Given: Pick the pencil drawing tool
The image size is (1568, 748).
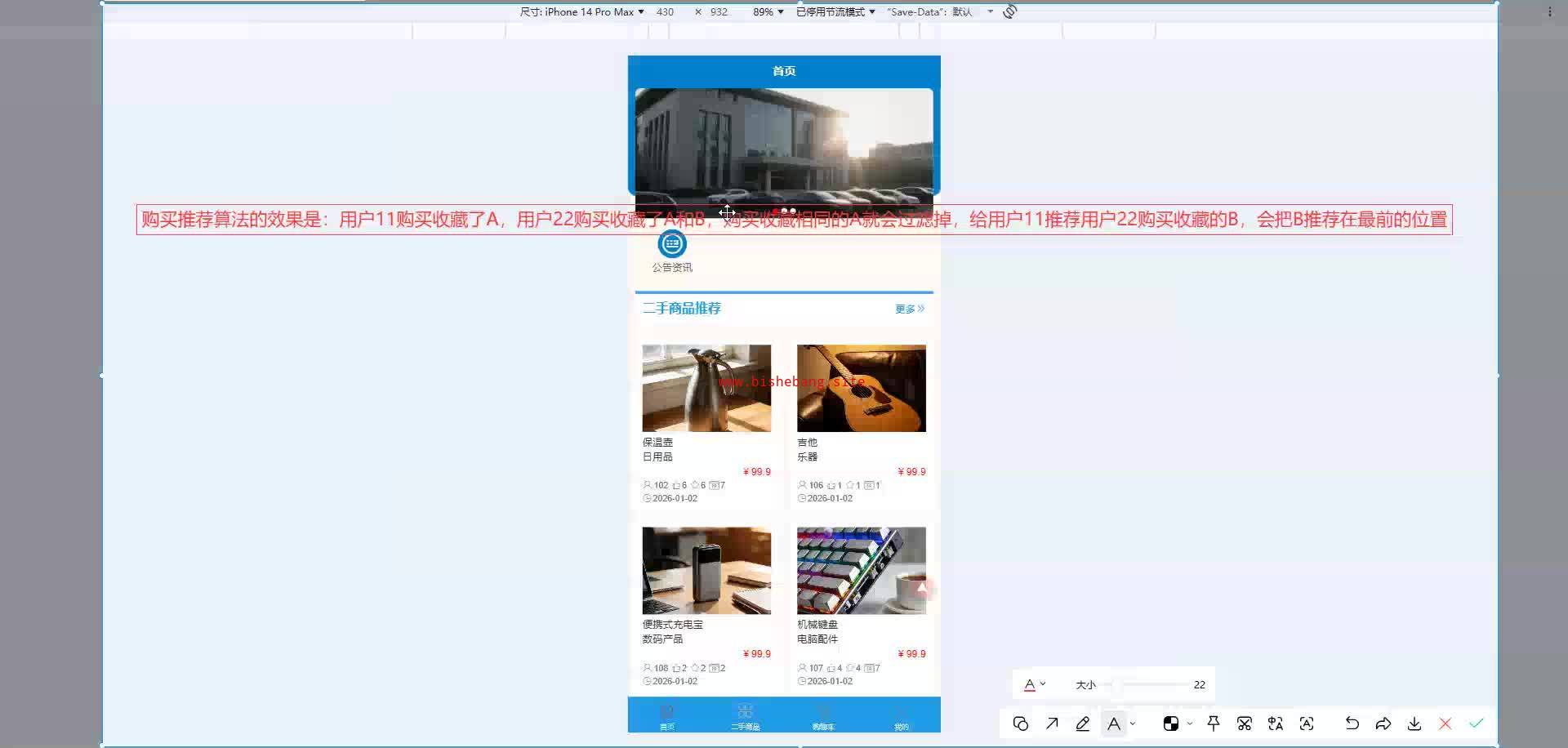Looking at the screenshot, I should (1083, 724).
